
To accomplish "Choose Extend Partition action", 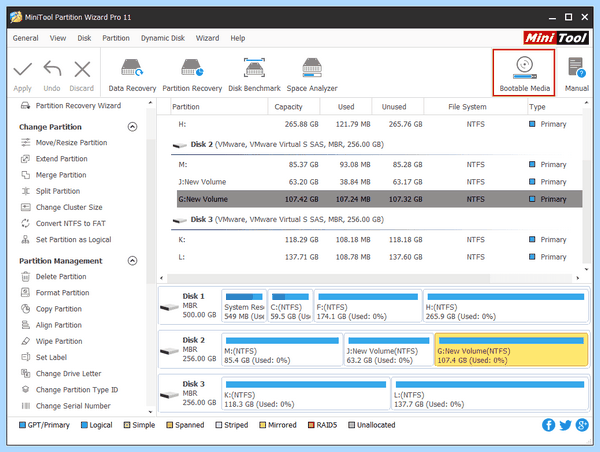I will [x=61, y=159].
